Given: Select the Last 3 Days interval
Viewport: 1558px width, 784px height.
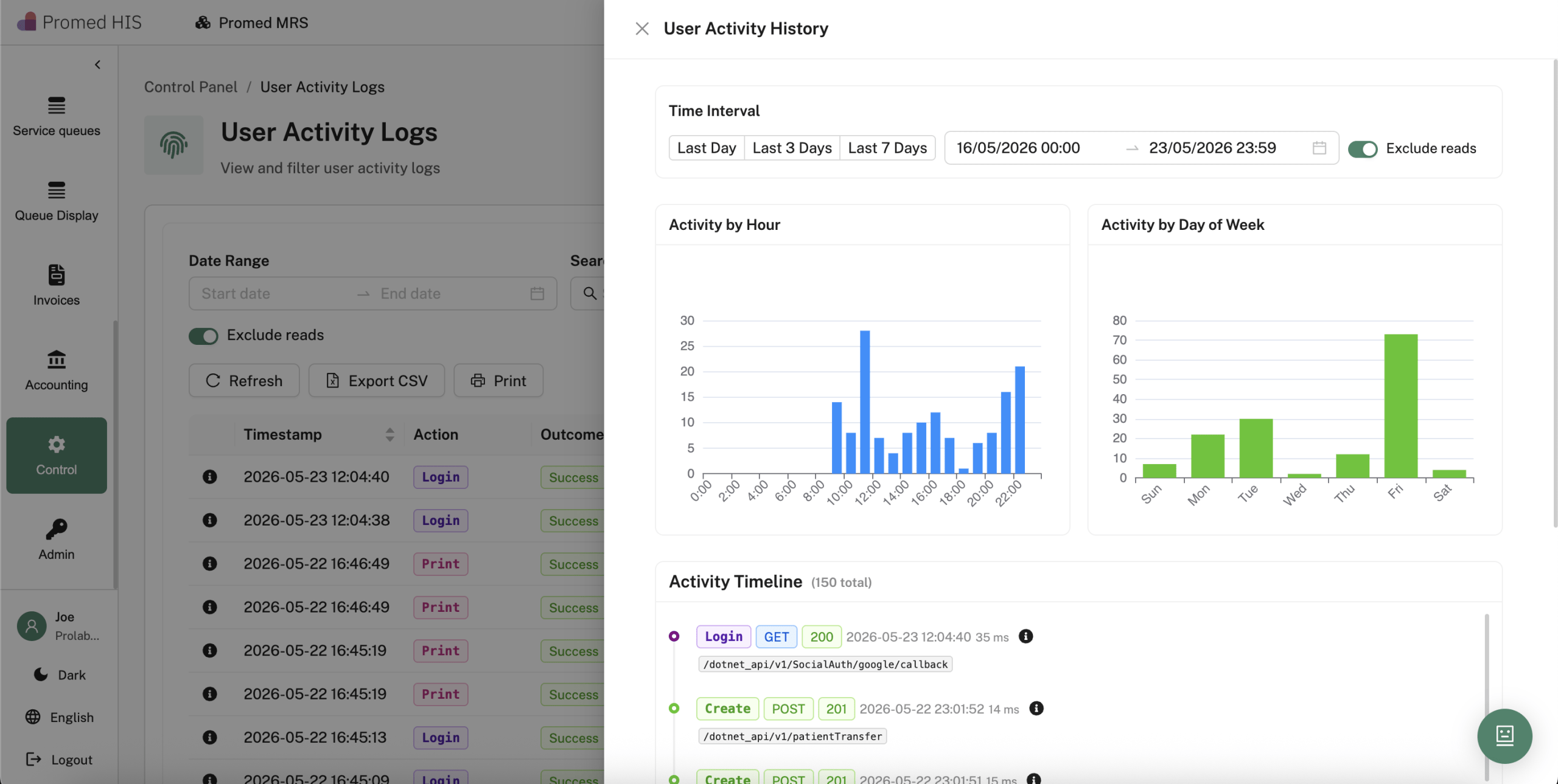Looking at the screenshot, I should click(792, 148).
